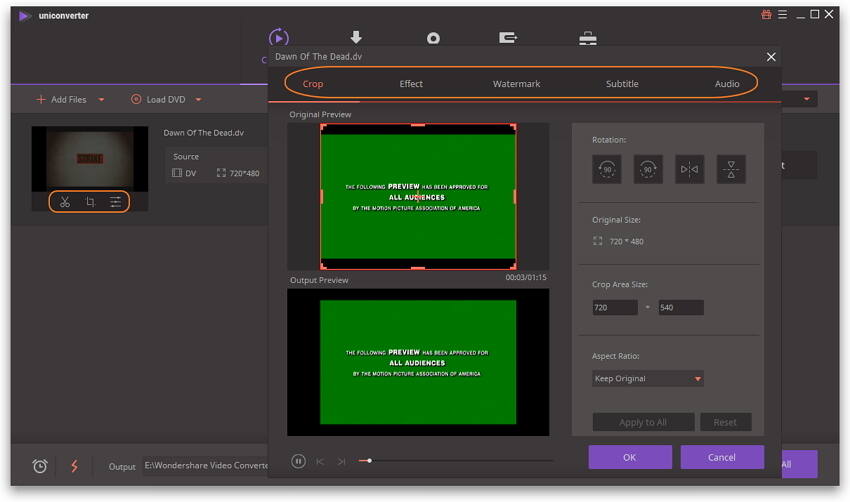Rotate video 90 degrees counterclockwise

tap(607, 169)
